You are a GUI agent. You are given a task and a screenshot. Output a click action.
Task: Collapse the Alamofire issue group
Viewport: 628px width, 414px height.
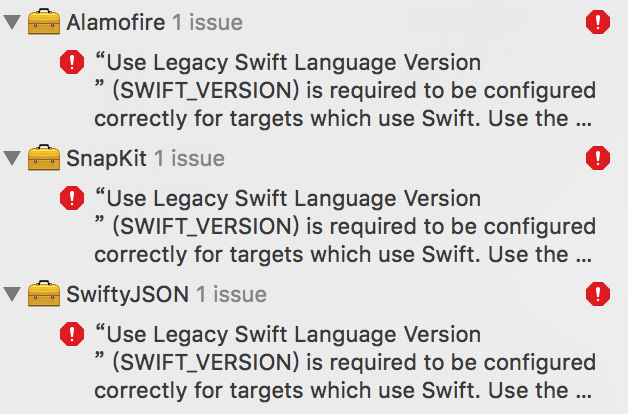12,22
